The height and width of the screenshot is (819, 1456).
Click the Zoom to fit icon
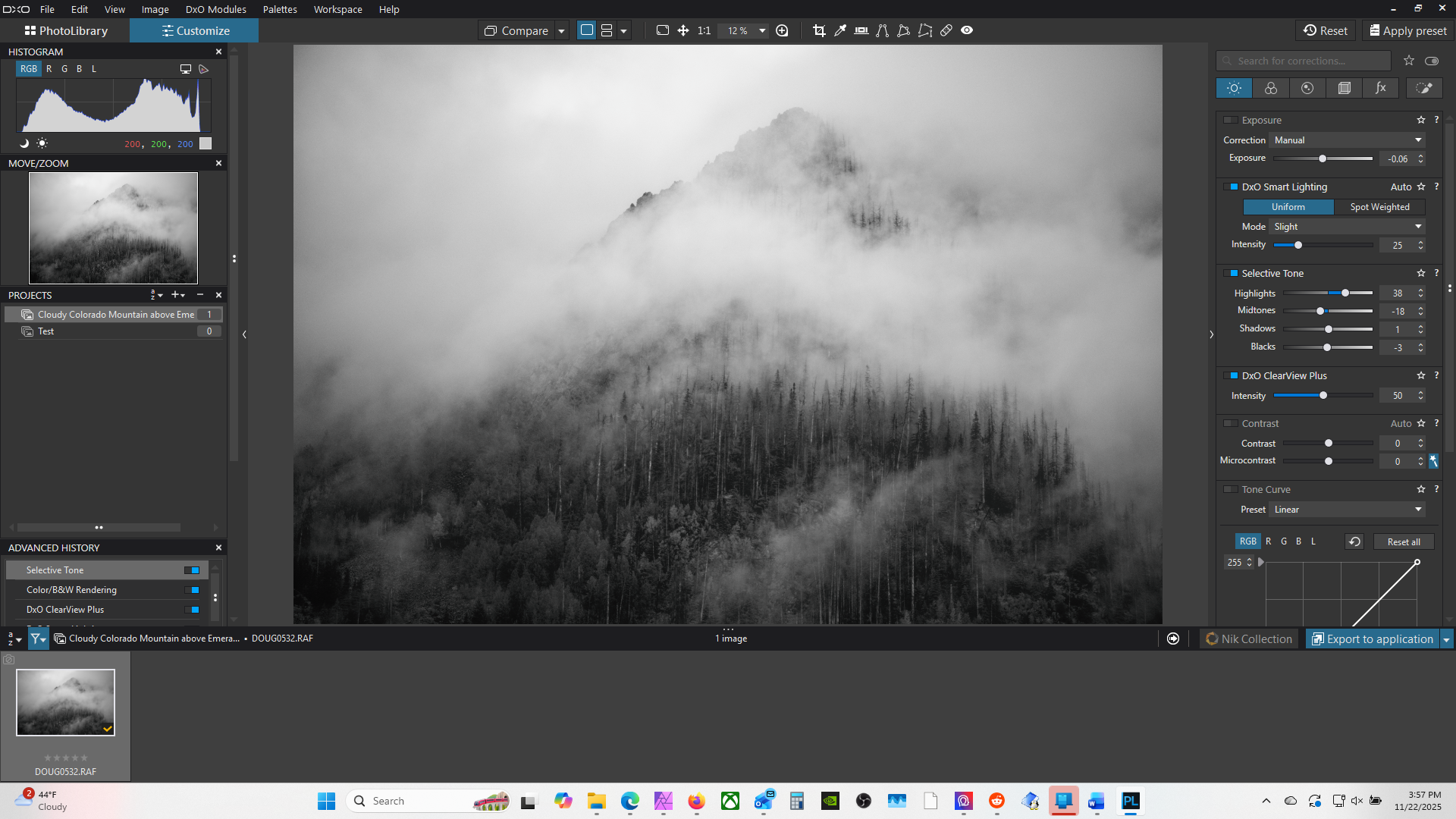pyautogui.click(x=662, y=30)
